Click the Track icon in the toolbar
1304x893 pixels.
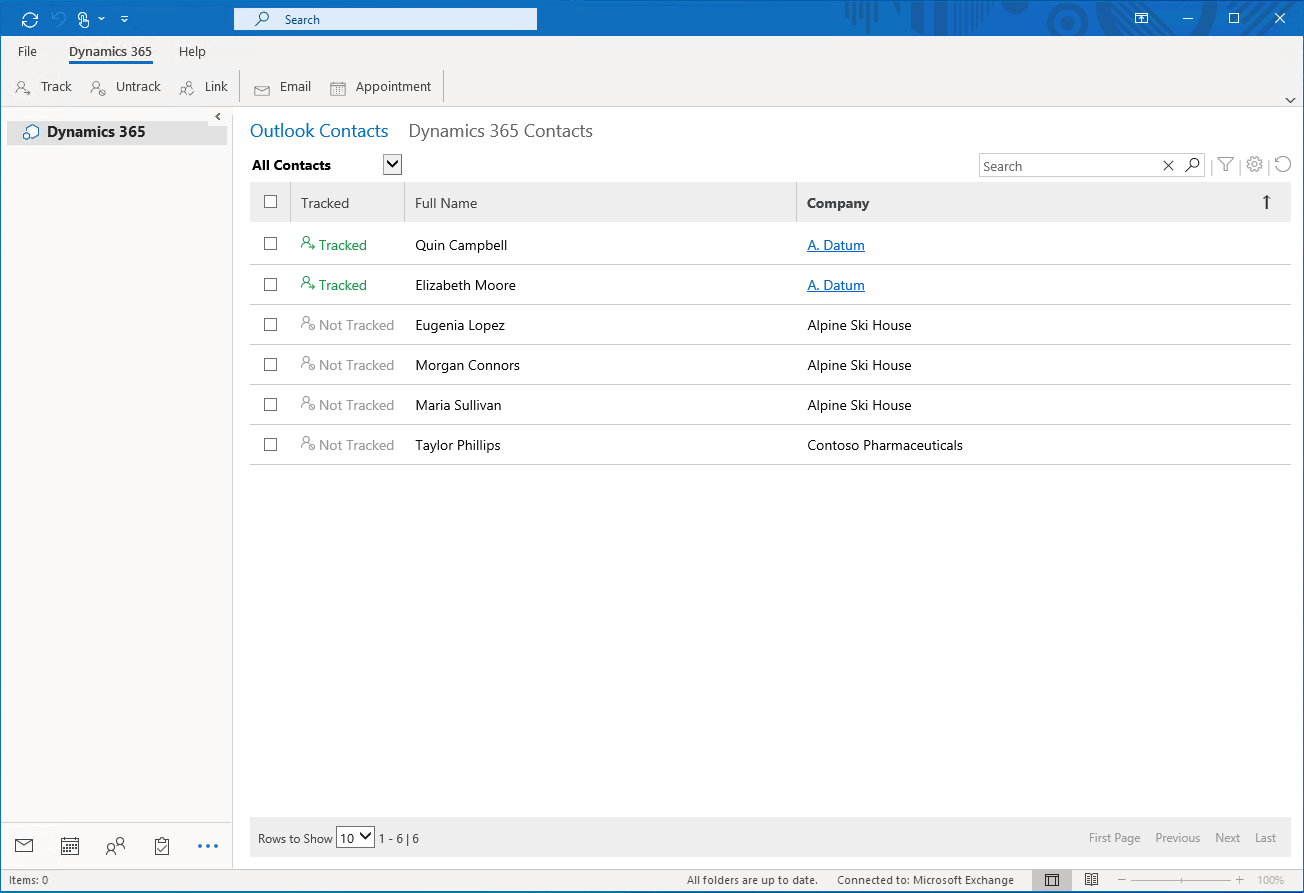(22, 87)
